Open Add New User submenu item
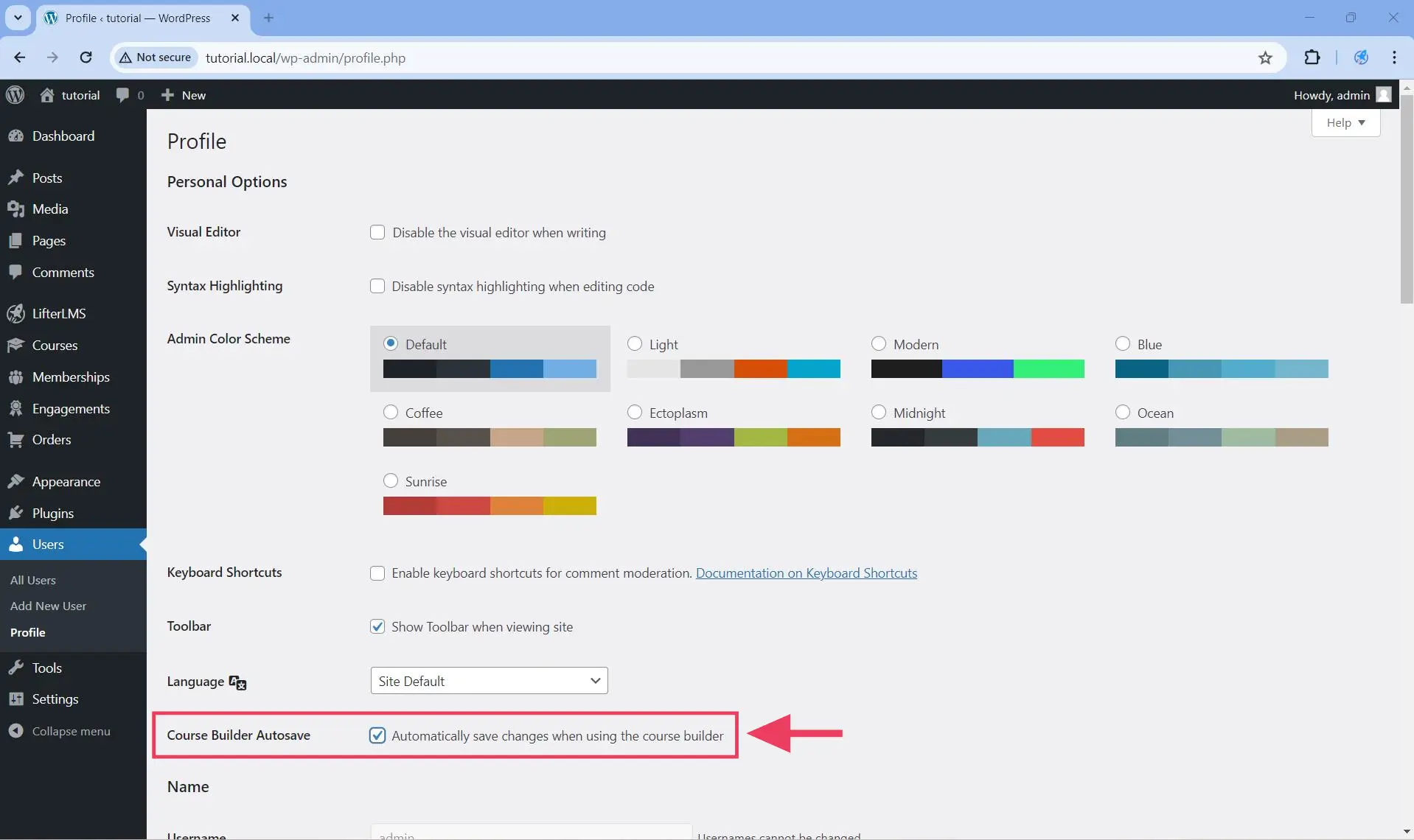This screenshot has height=840, width=1414. tap(48, 606)
